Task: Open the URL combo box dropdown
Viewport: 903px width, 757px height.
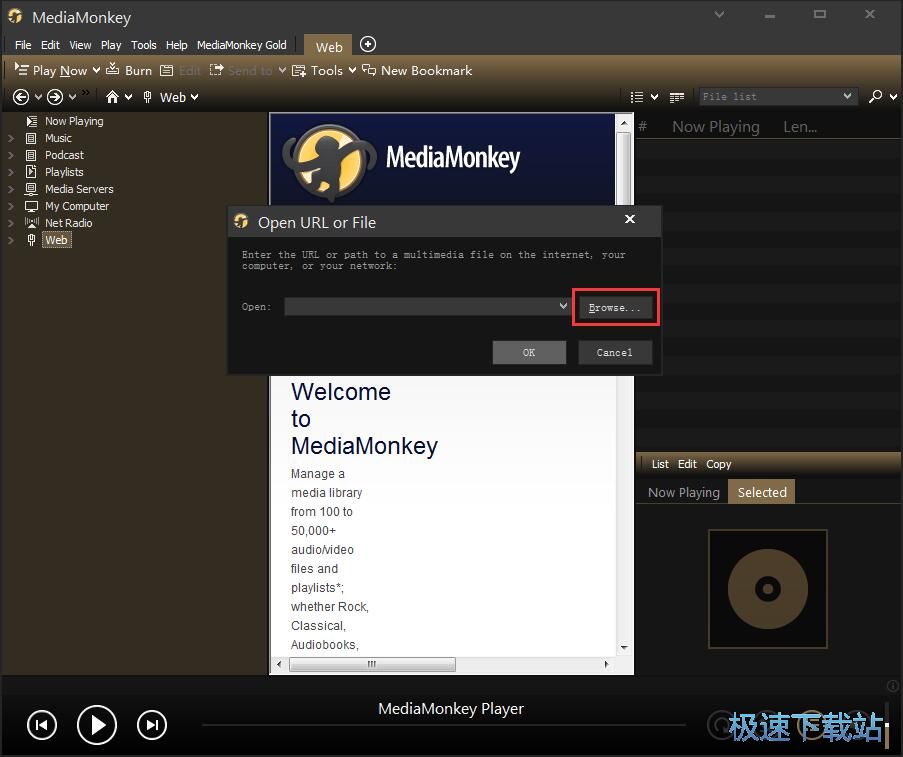Action: 563,307
